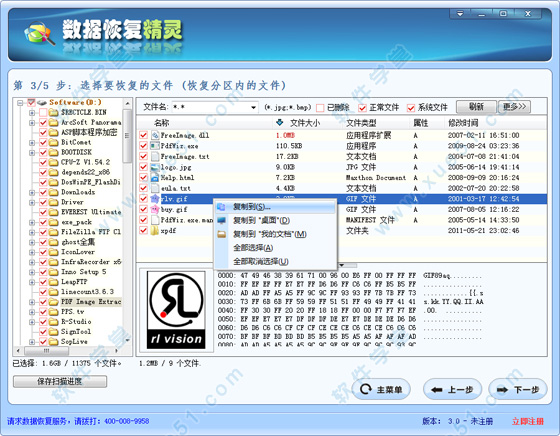Screen dimensions: 560x436
Task: Click the 立即注册 register link
Action: [528, 421]
